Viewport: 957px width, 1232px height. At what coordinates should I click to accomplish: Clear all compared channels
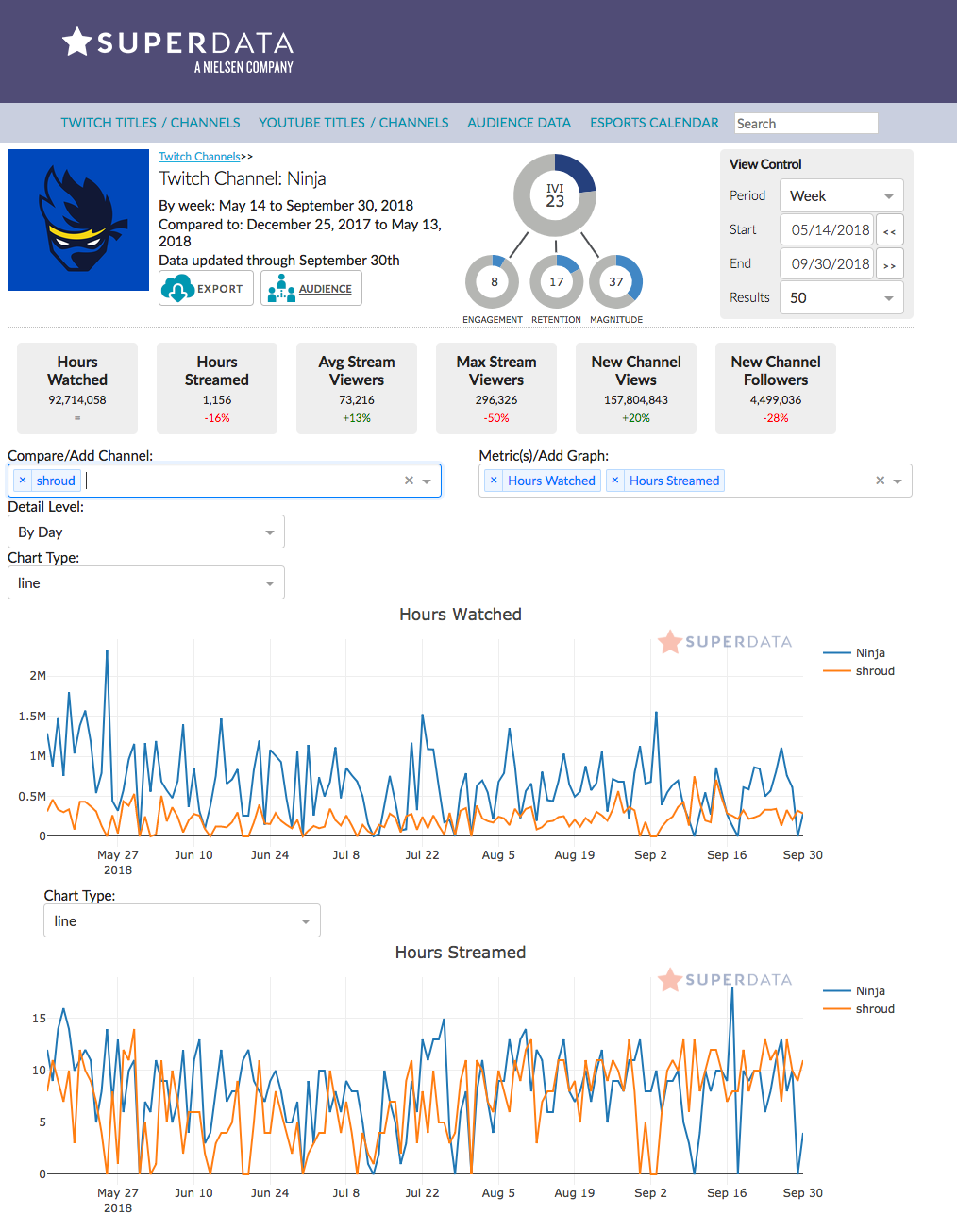[x=409, y=481]
